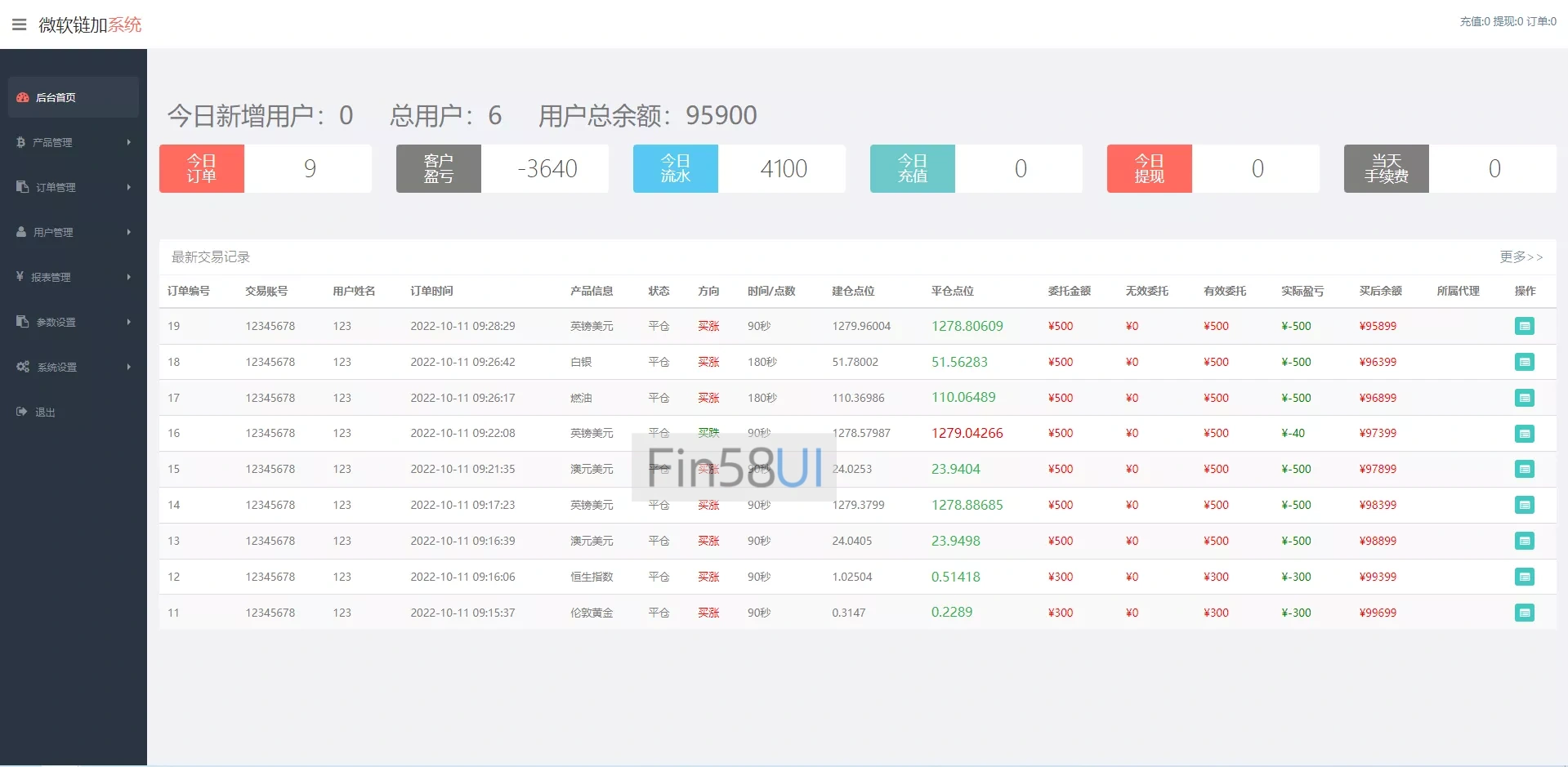This screenshot has width=1568, height=767.
Task: Open details icon for order 12
Action: tap(1524, 577)
